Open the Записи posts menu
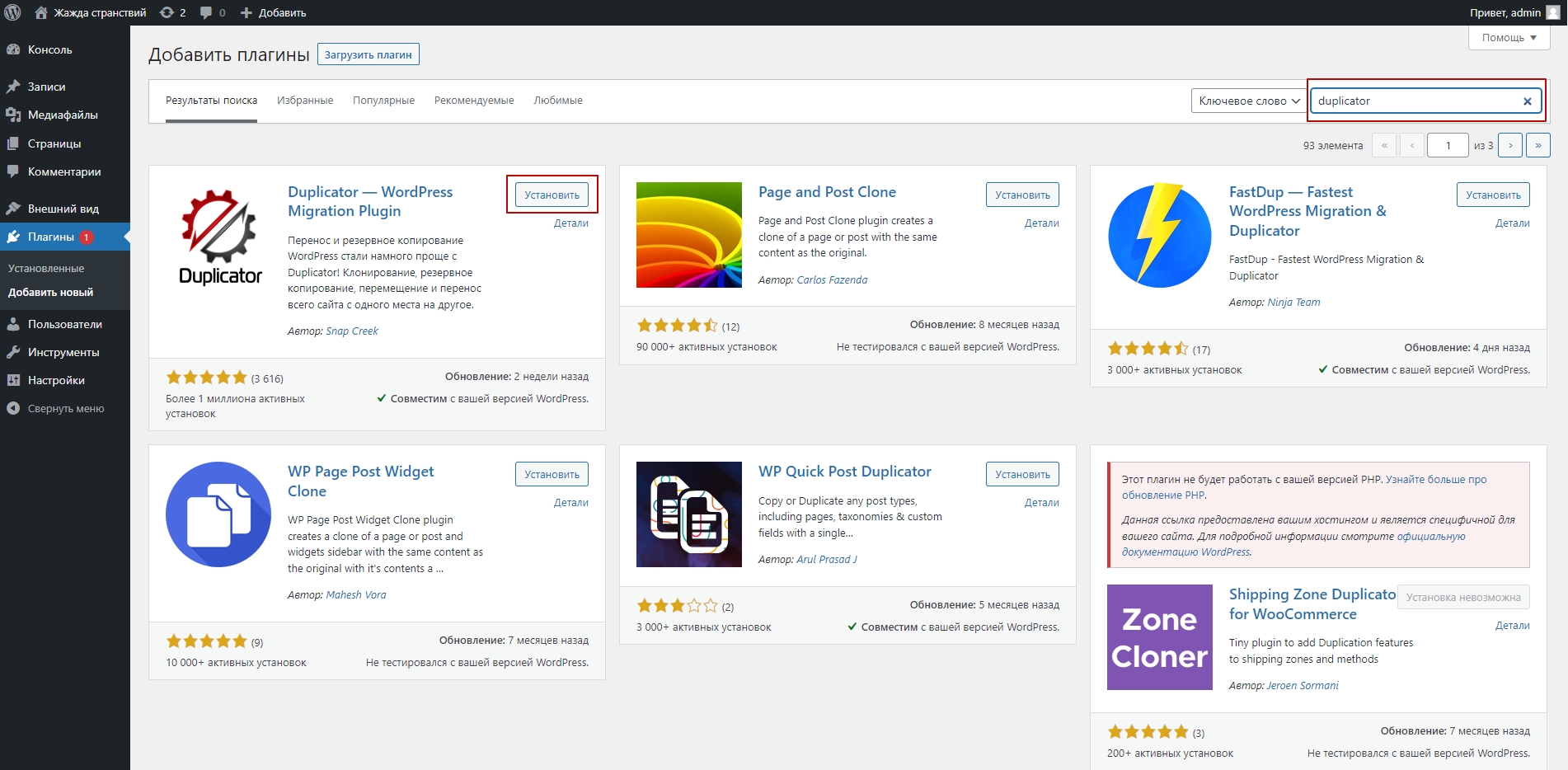Viewport: 1568px width, 770px height. pos(65,87)
